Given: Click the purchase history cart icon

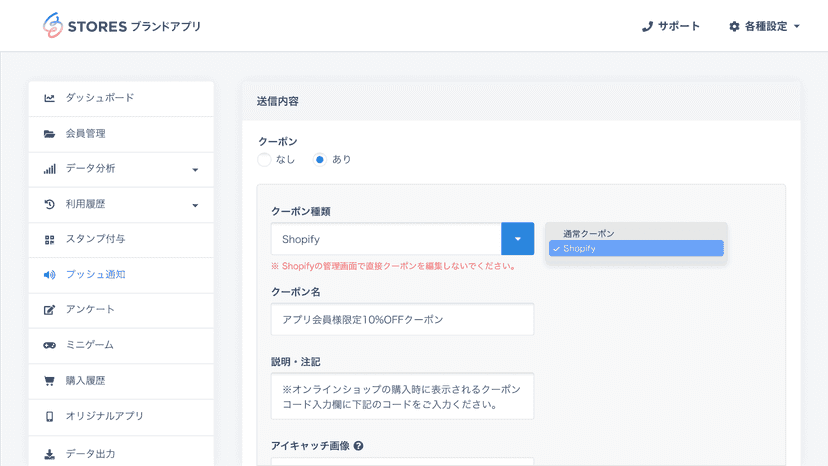Looking at the screenshot, I should coord(49,381).
